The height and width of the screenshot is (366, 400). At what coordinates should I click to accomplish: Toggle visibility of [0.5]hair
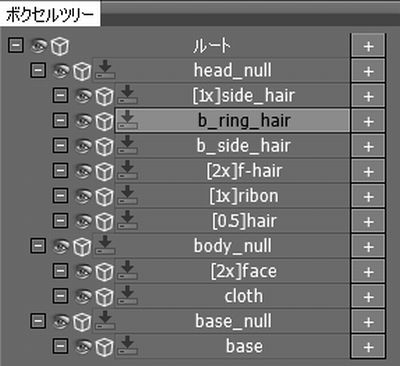(84, 221)
